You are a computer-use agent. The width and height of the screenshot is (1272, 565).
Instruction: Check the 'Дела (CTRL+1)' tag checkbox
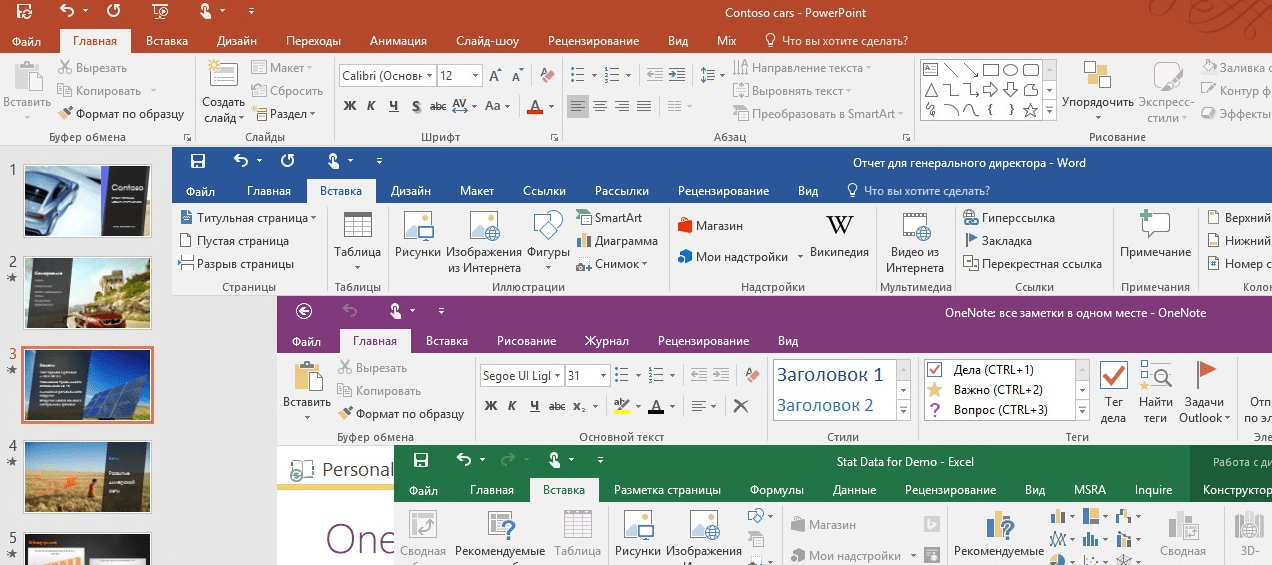tap(935, 370)
